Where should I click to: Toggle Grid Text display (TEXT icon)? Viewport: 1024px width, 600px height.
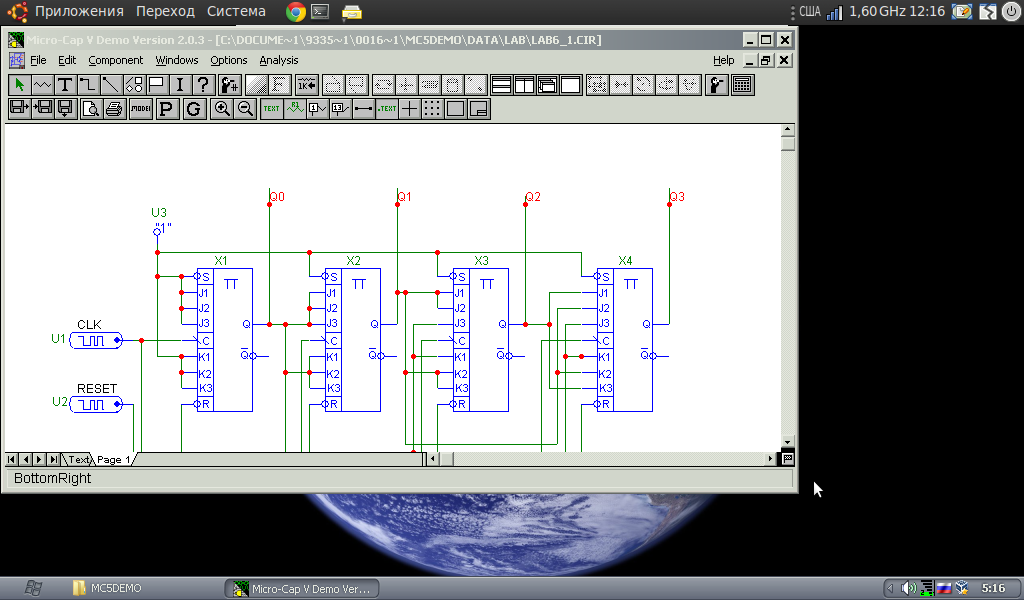(x=272, y=108)
